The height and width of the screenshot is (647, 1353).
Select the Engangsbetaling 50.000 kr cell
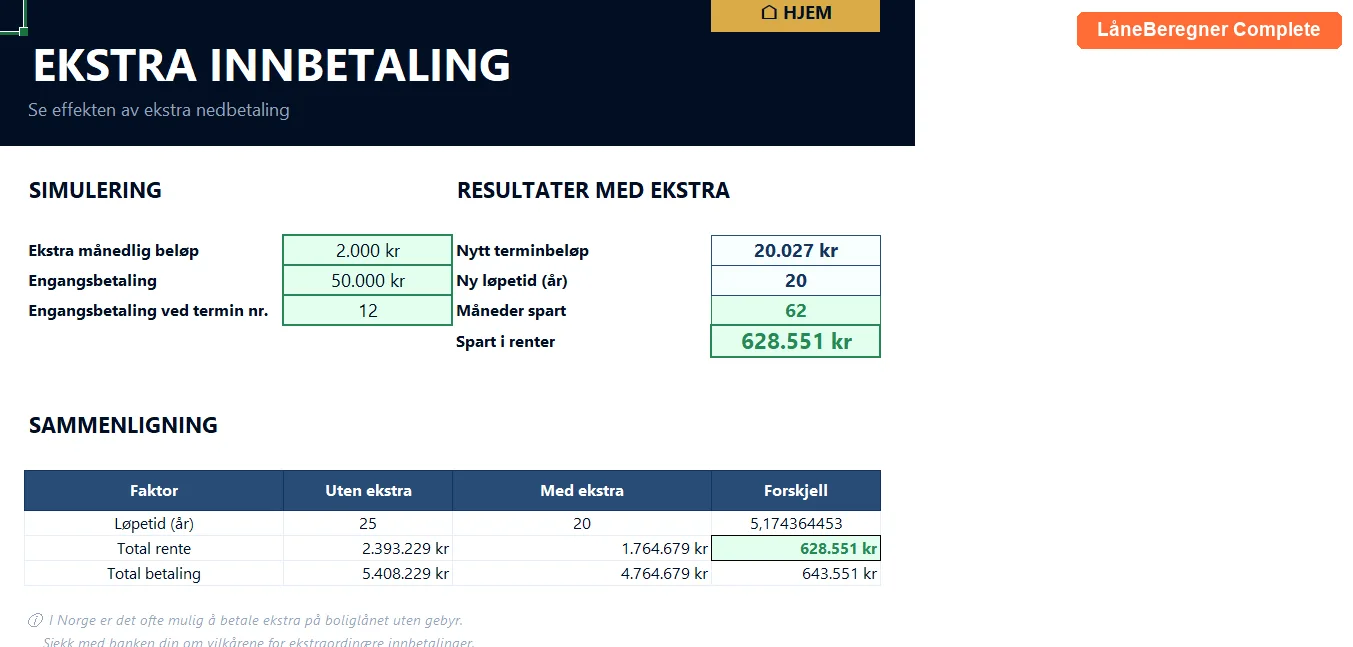click(368, 281)
